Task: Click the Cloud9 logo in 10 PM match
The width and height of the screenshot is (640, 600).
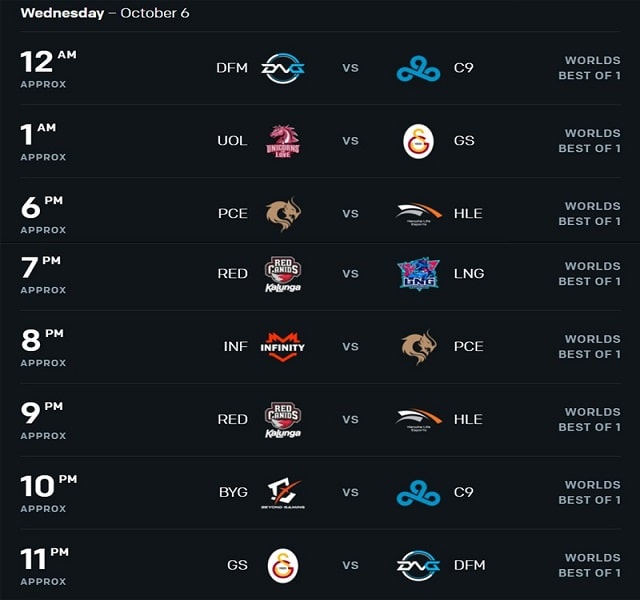Action: click(418, 493)
